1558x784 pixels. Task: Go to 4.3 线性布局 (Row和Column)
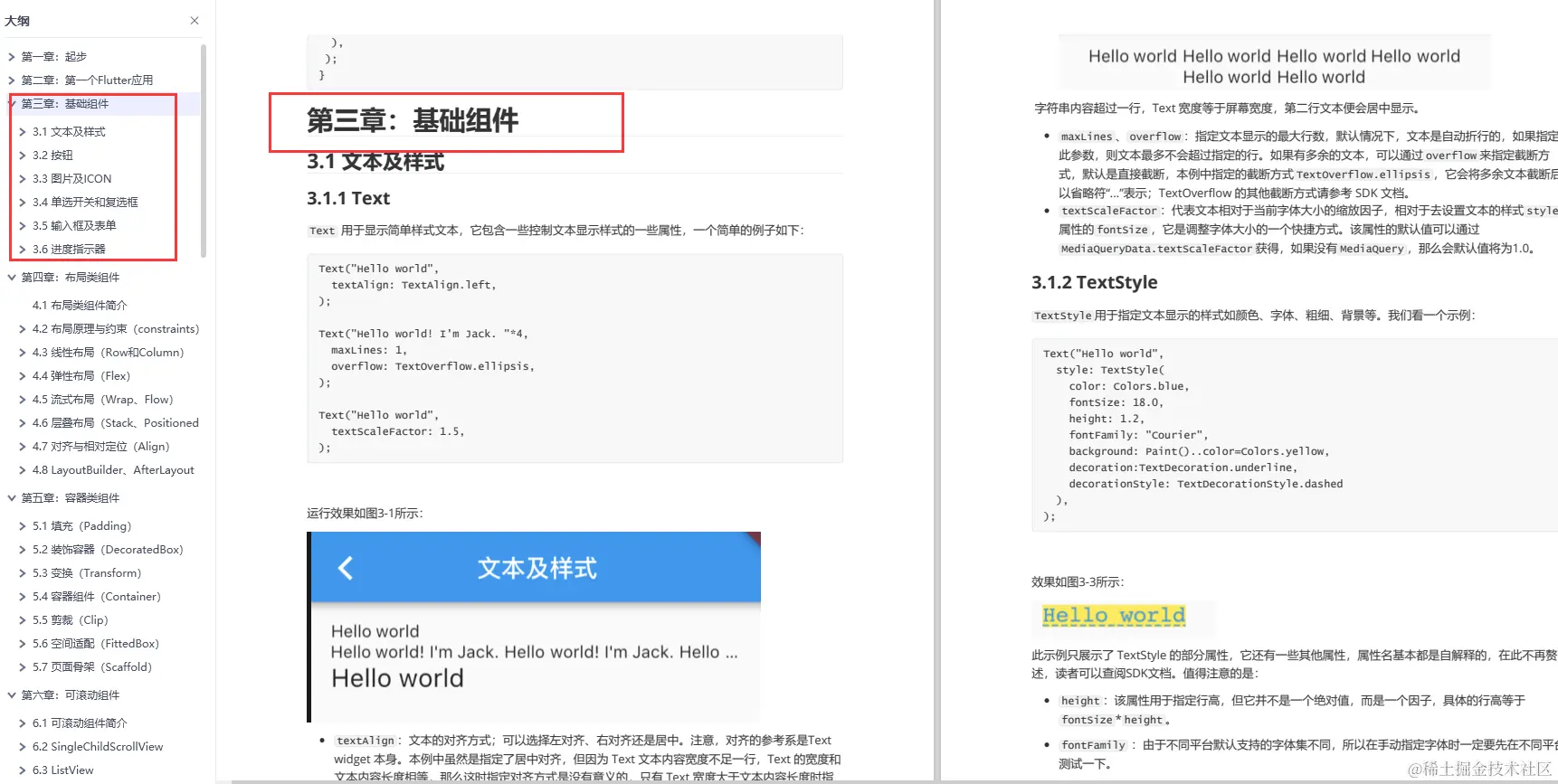click(108, 352)
